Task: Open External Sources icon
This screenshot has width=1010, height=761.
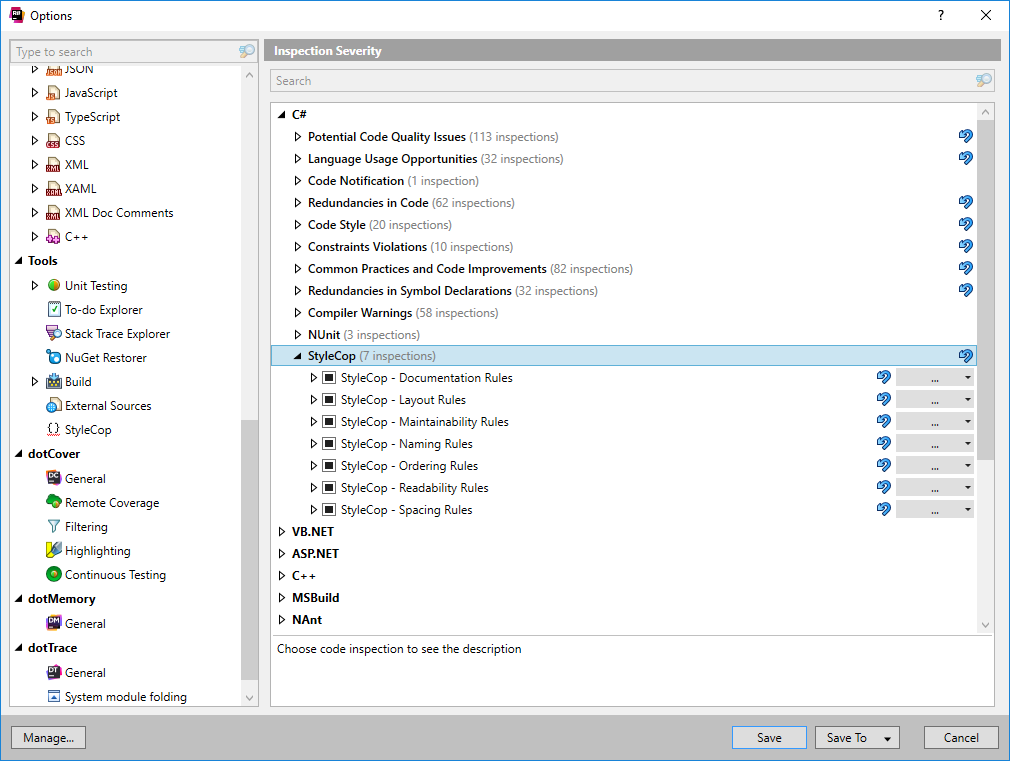Action: (53, 405)
